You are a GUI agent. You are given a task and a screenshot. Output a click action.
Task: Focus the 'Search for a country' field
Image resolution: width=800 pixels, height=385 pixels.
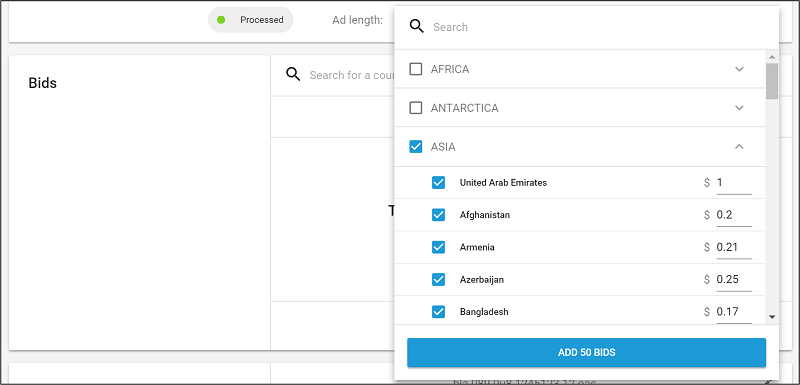click(x=352, y=75)
